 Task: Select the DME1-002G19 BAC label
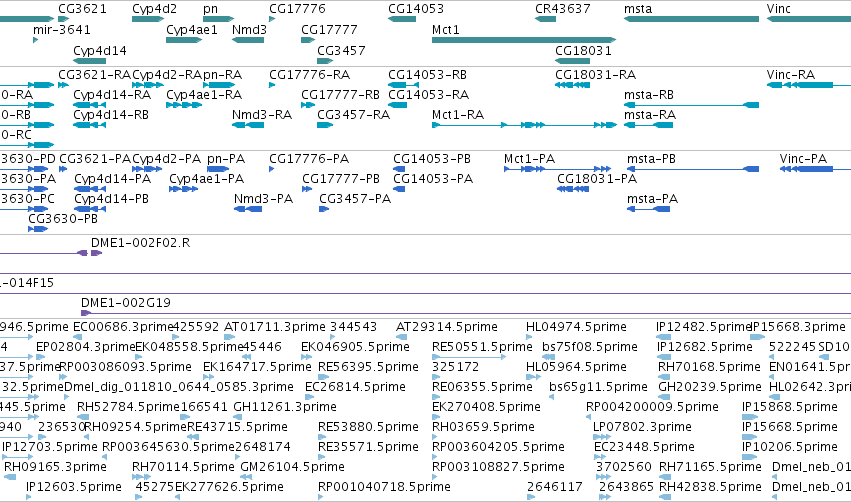(125, 302)
